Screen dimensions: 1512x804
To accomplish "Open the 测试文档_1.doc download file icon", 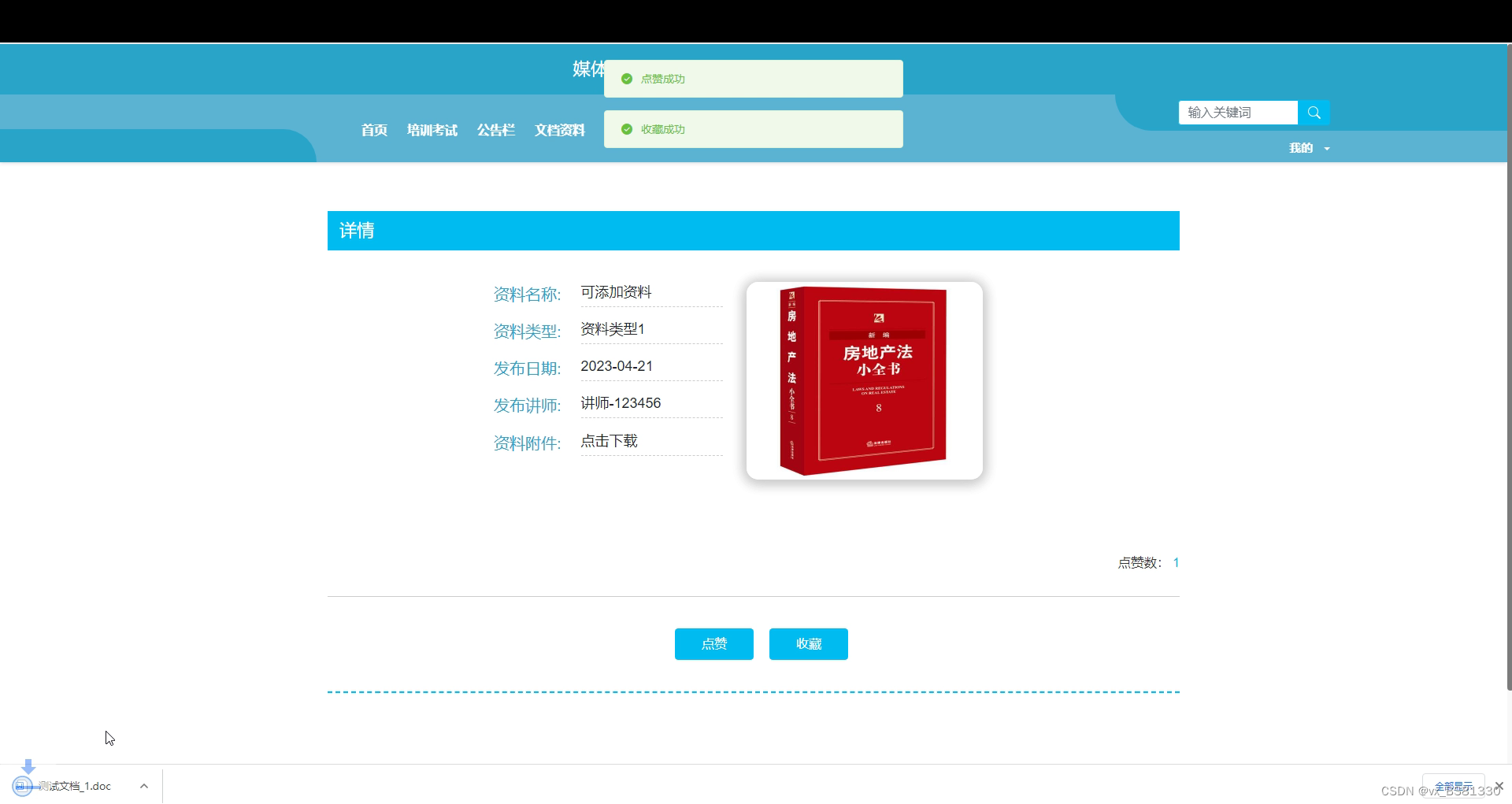I will (x=23, y=786).
